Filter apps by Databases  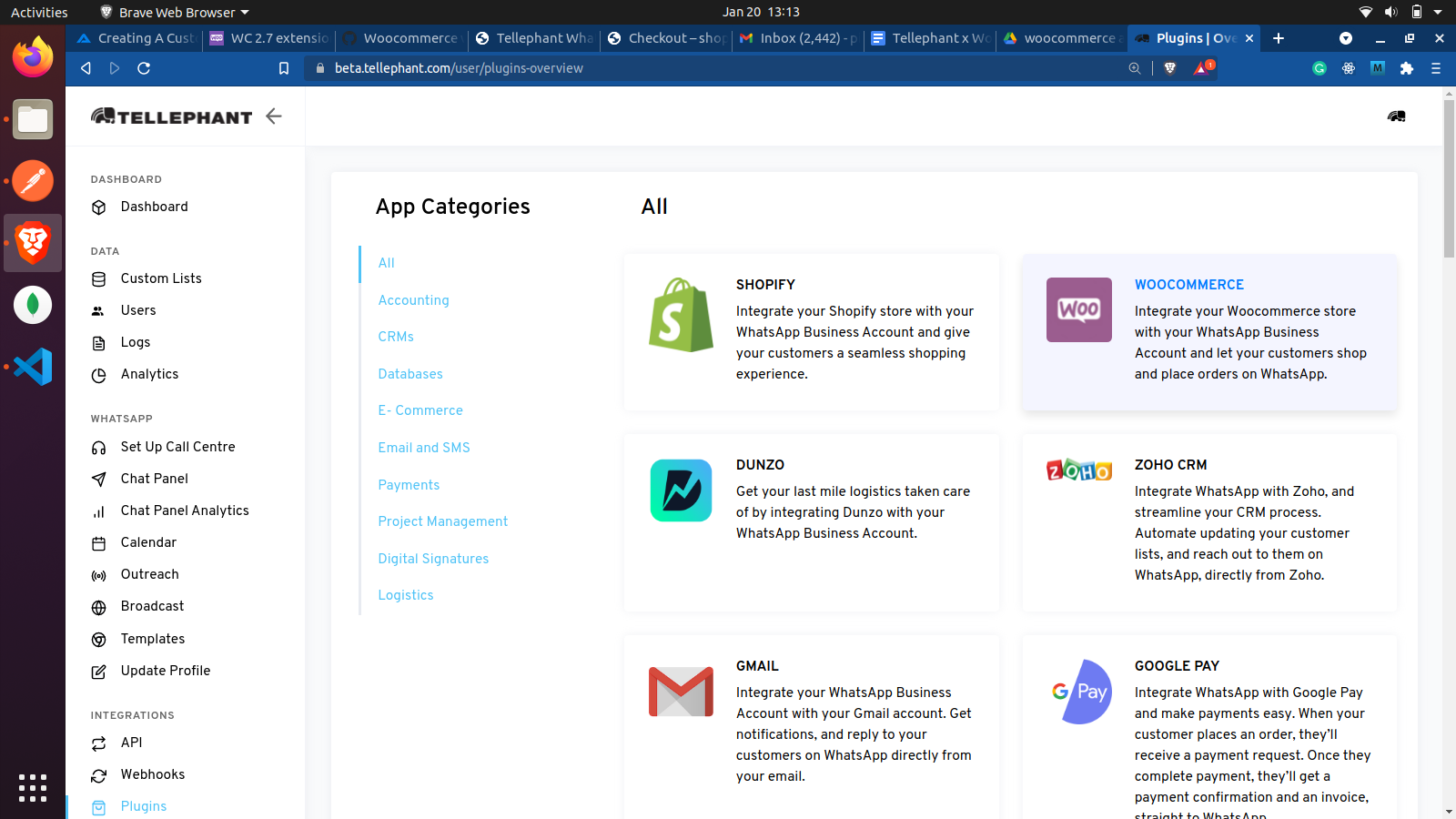coord(410,374)
